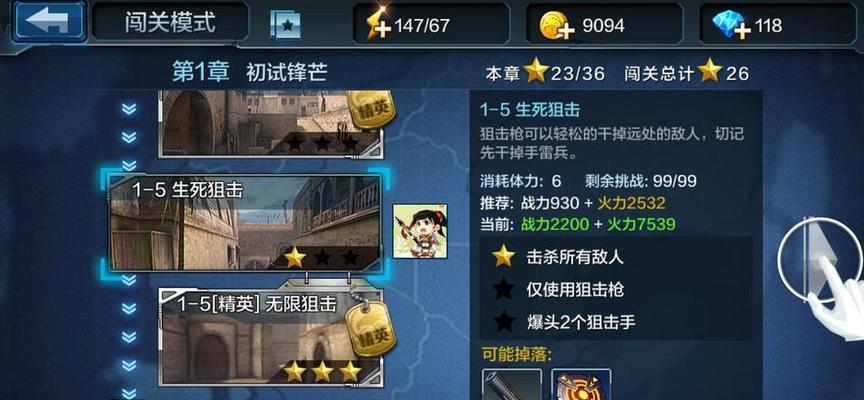This screenshot has width=864, height=400.
Task: Buy diamonds via the diamond plus icon
Action: pyautogui.click(x=731, y=25)
